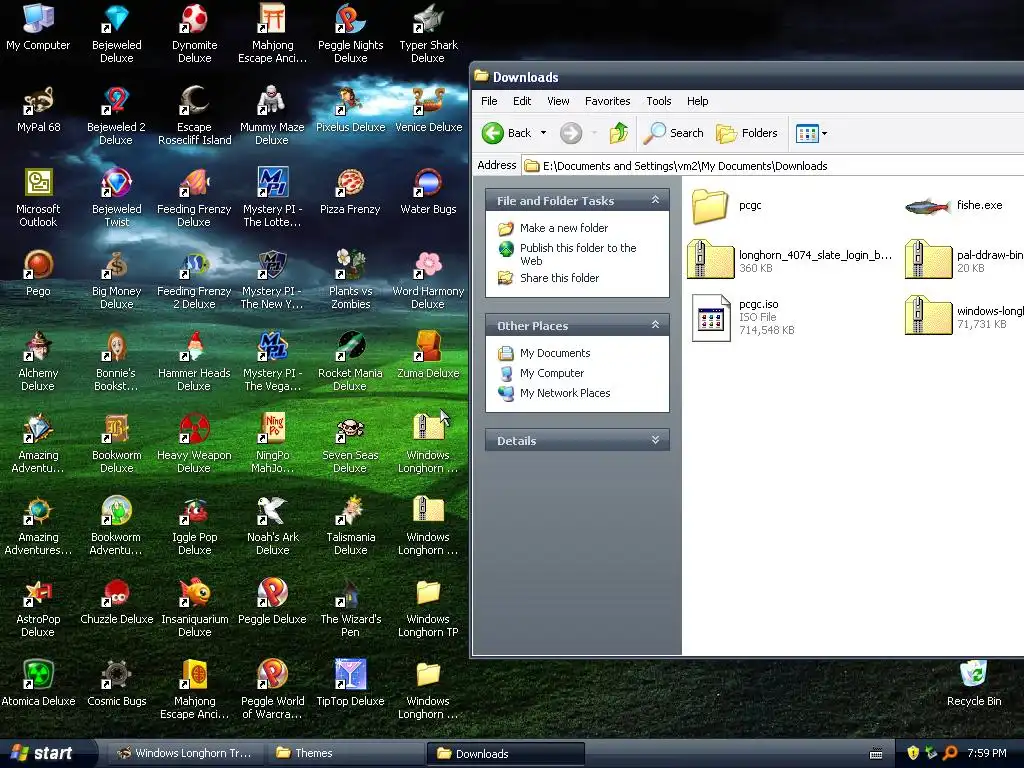
Task: Open the View menu
Action: pyautogui.click(x=558, y=101)
